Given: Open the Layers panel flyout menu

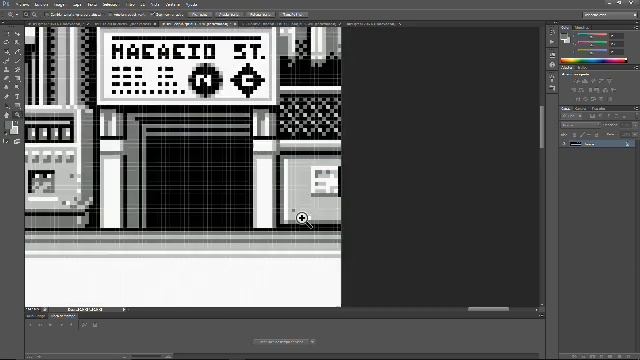Looking at the screenshot, I should (636, 109).
